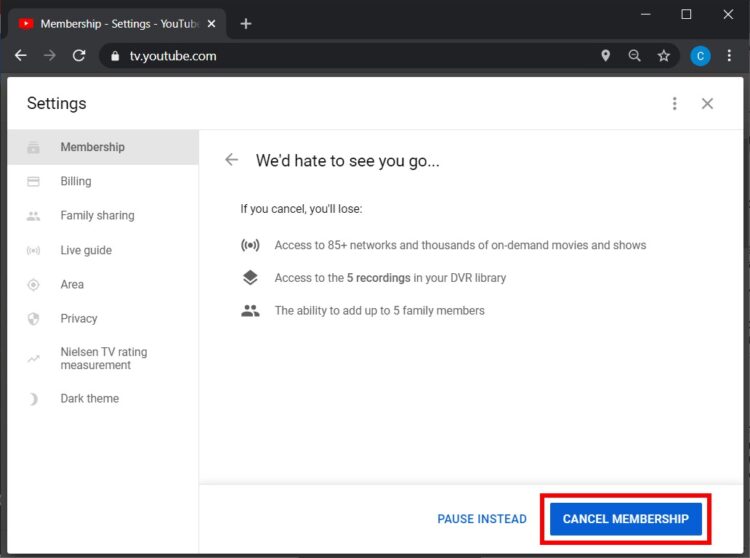Click the padlock site info icon
Screen dimensions: 750x558
115,56
